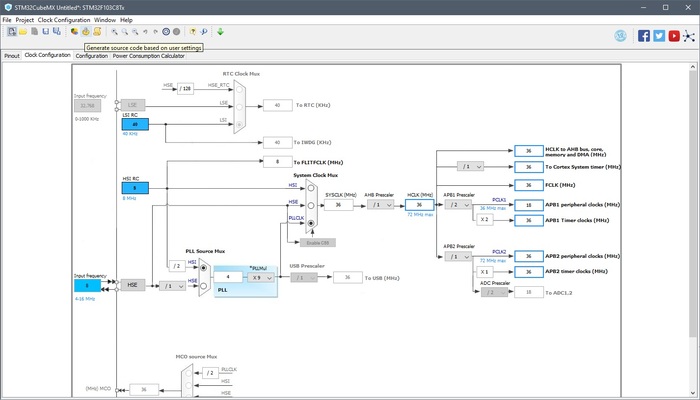Click the Generate source code gear icon
Screen dimensions: 700x400
click(x=86, y=31)
